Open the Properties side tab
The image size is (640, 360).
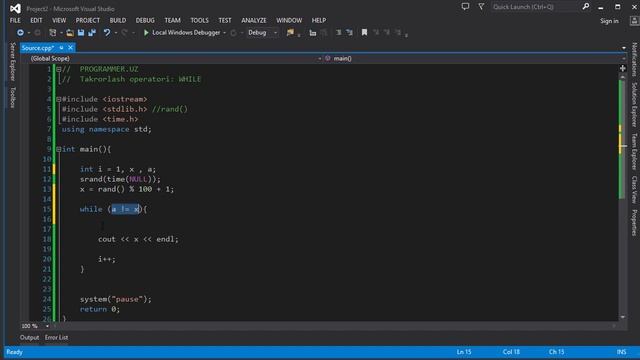click(x=634, y=222)
